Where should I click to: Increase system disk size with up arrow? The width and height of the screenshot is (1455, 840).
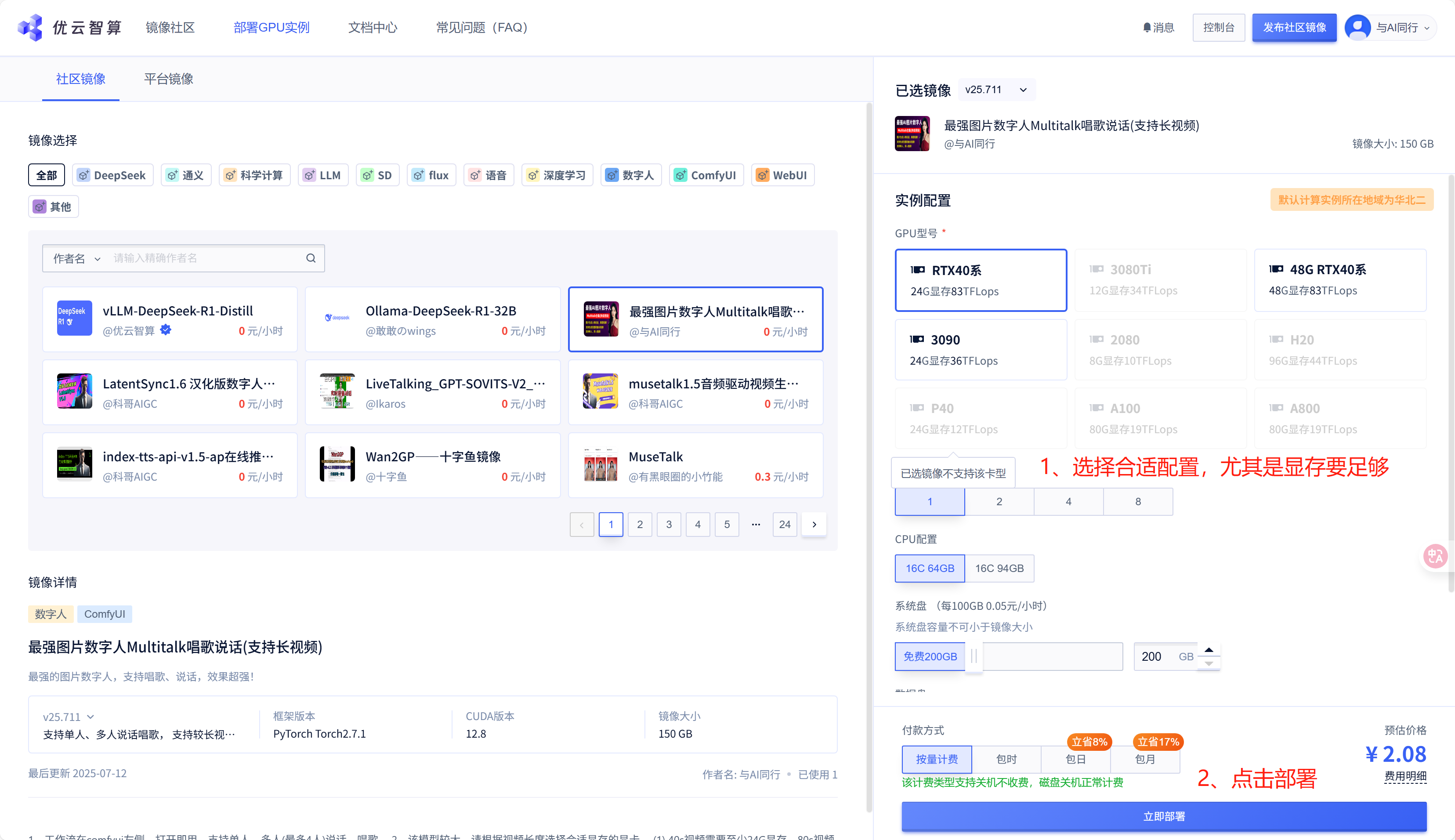click(1209, 650)
